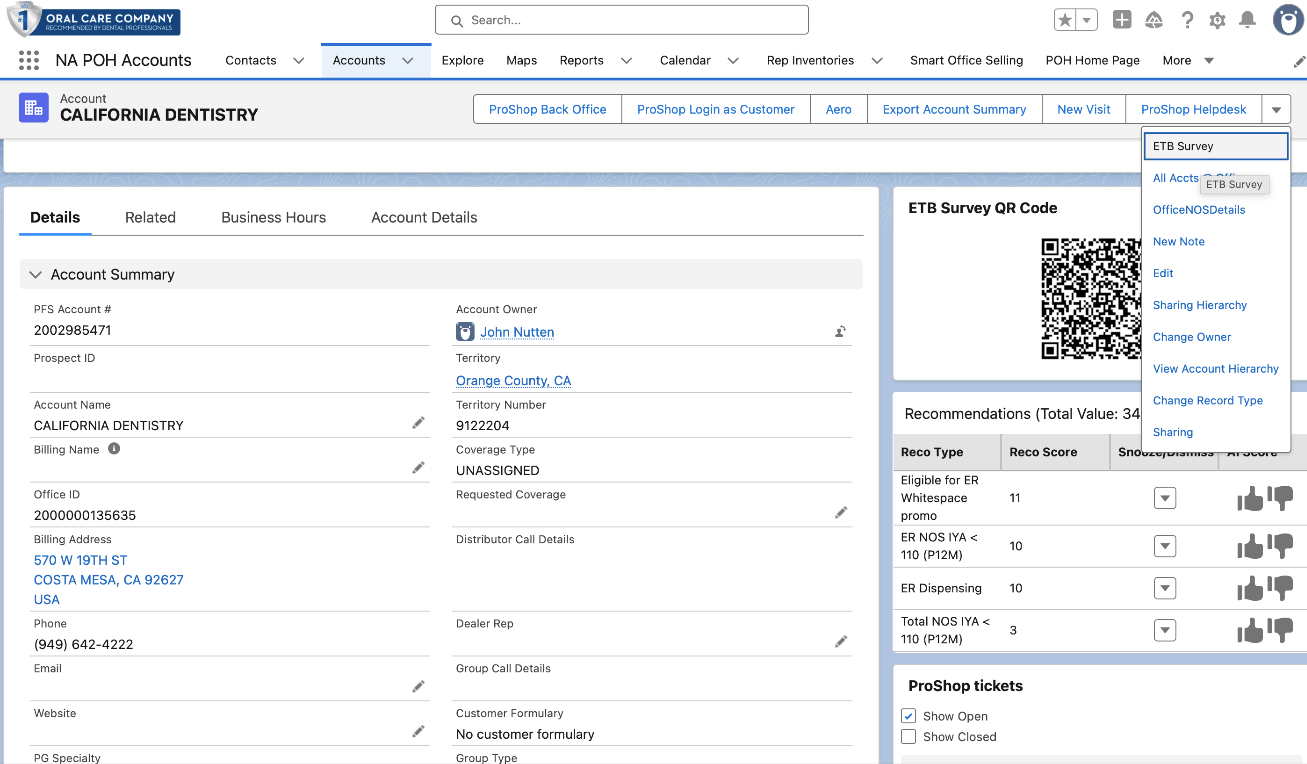Thumbs down the ER NOS IYA recommendation
The width and height of the screenshot is (1307, 764).
click(x=1280, y=546)
